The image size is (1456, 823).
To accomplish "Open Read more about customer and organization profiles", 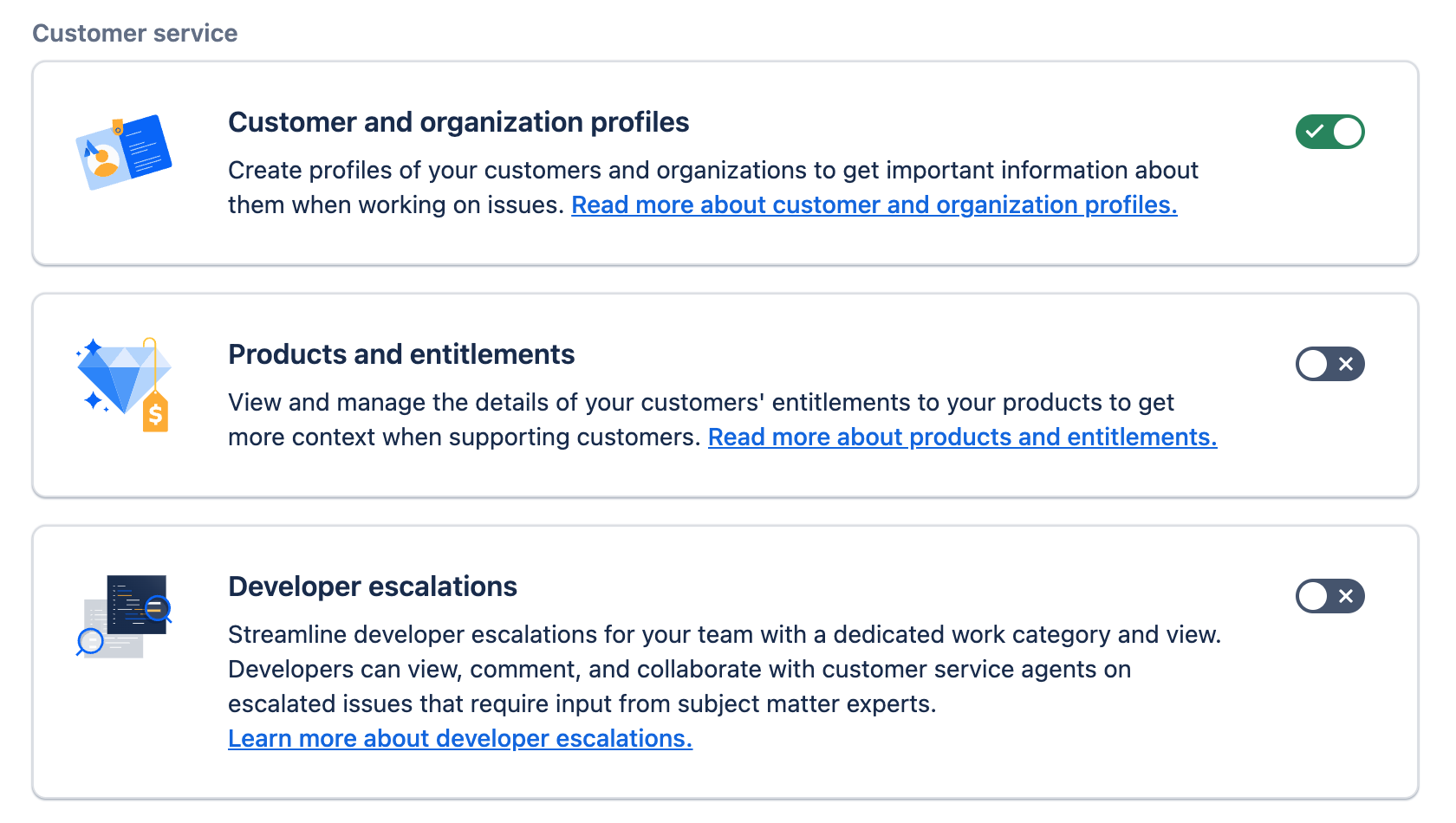I will [874, 204].
